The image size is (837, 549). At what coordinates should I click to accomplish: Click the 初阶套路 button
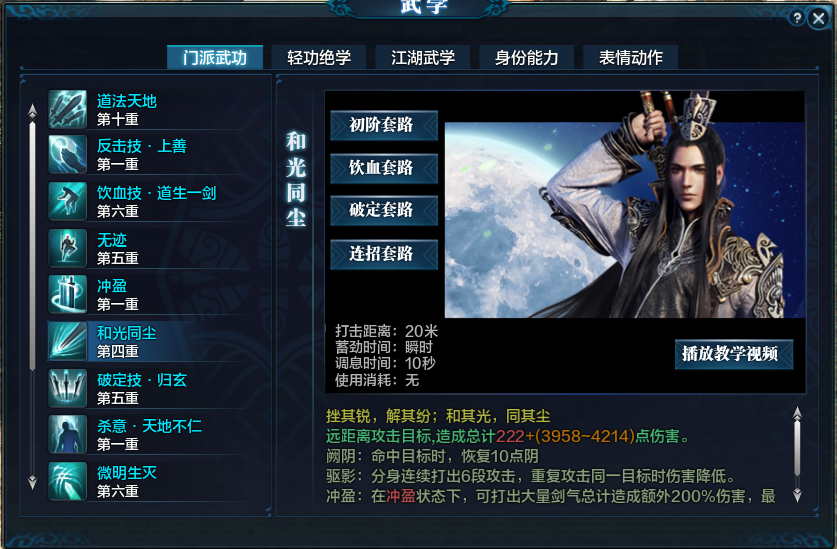(x=384, y=126)
